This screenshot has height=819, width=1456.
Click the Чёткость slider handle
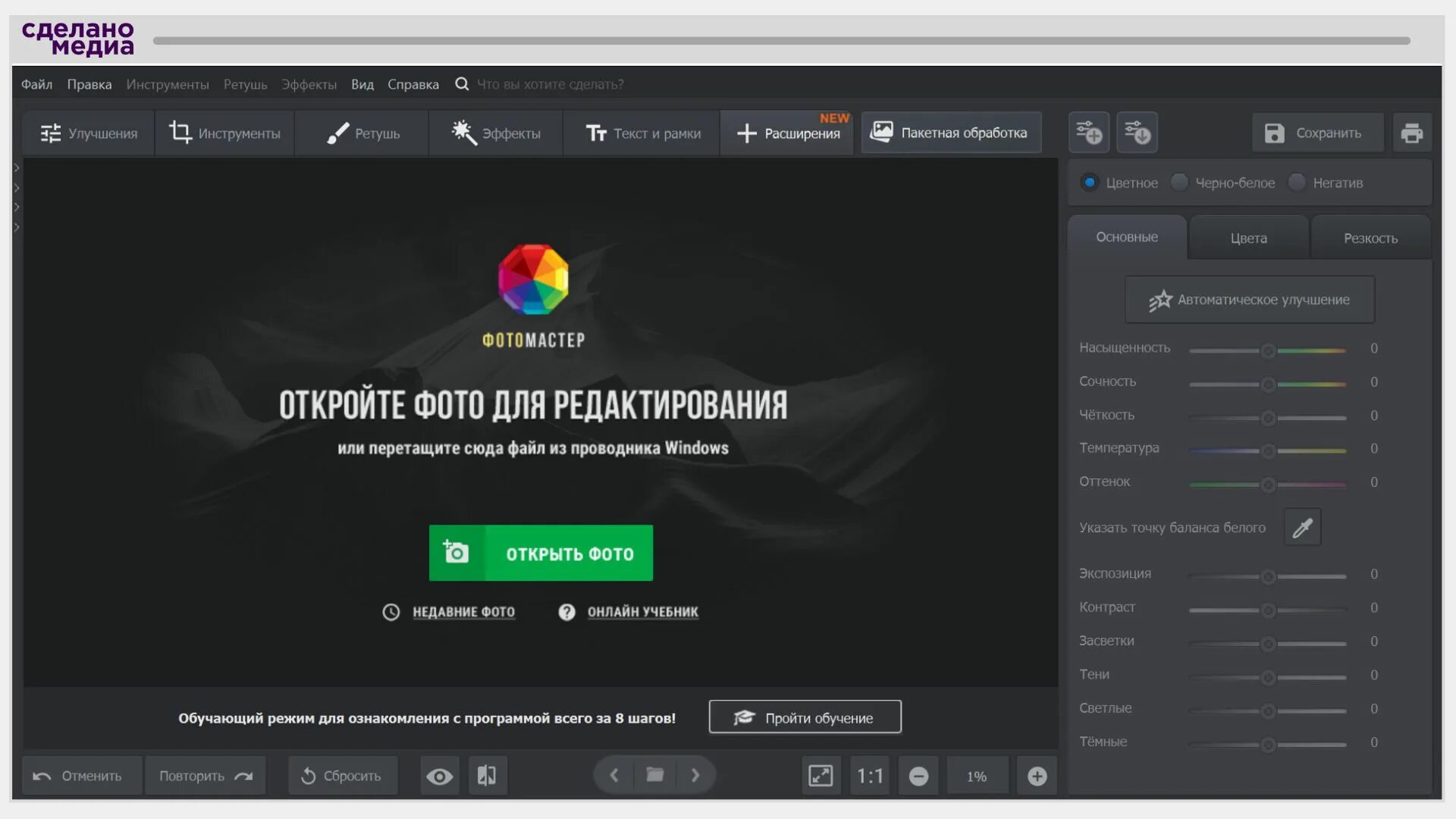pos(1268,418)
